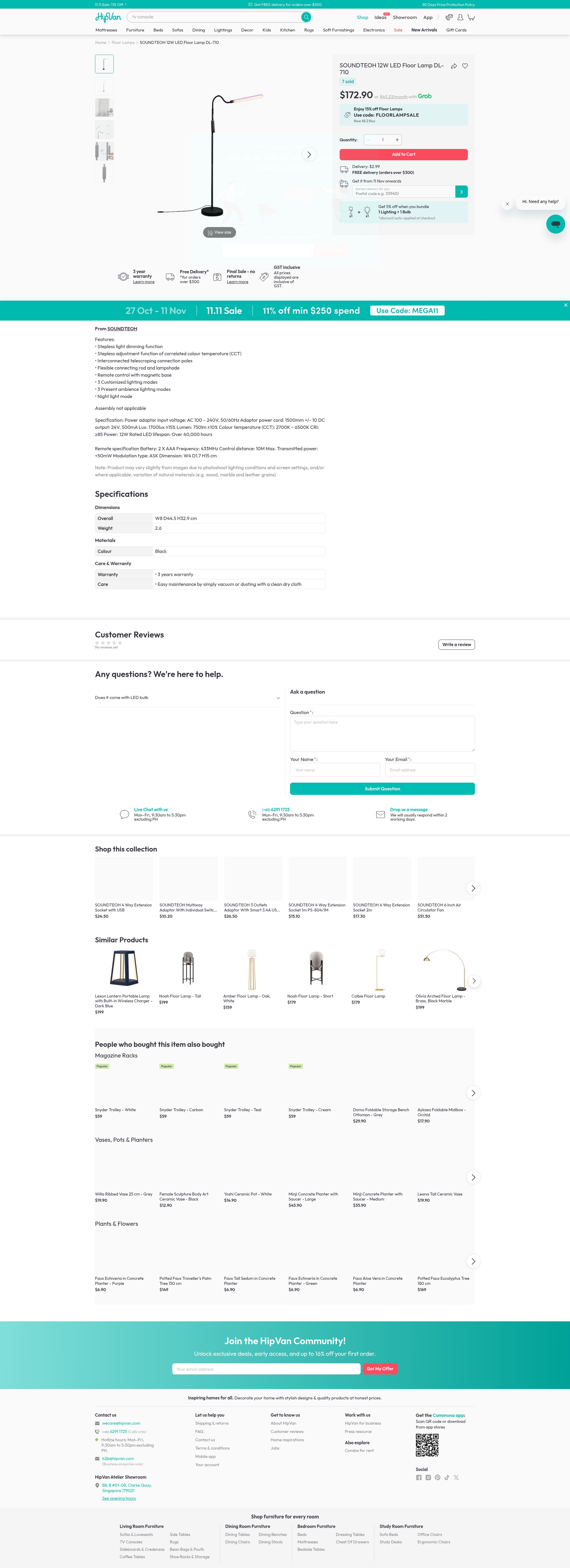570x1568 pixels.
Task: Open HipVan X social icon
Action: 456,1477
